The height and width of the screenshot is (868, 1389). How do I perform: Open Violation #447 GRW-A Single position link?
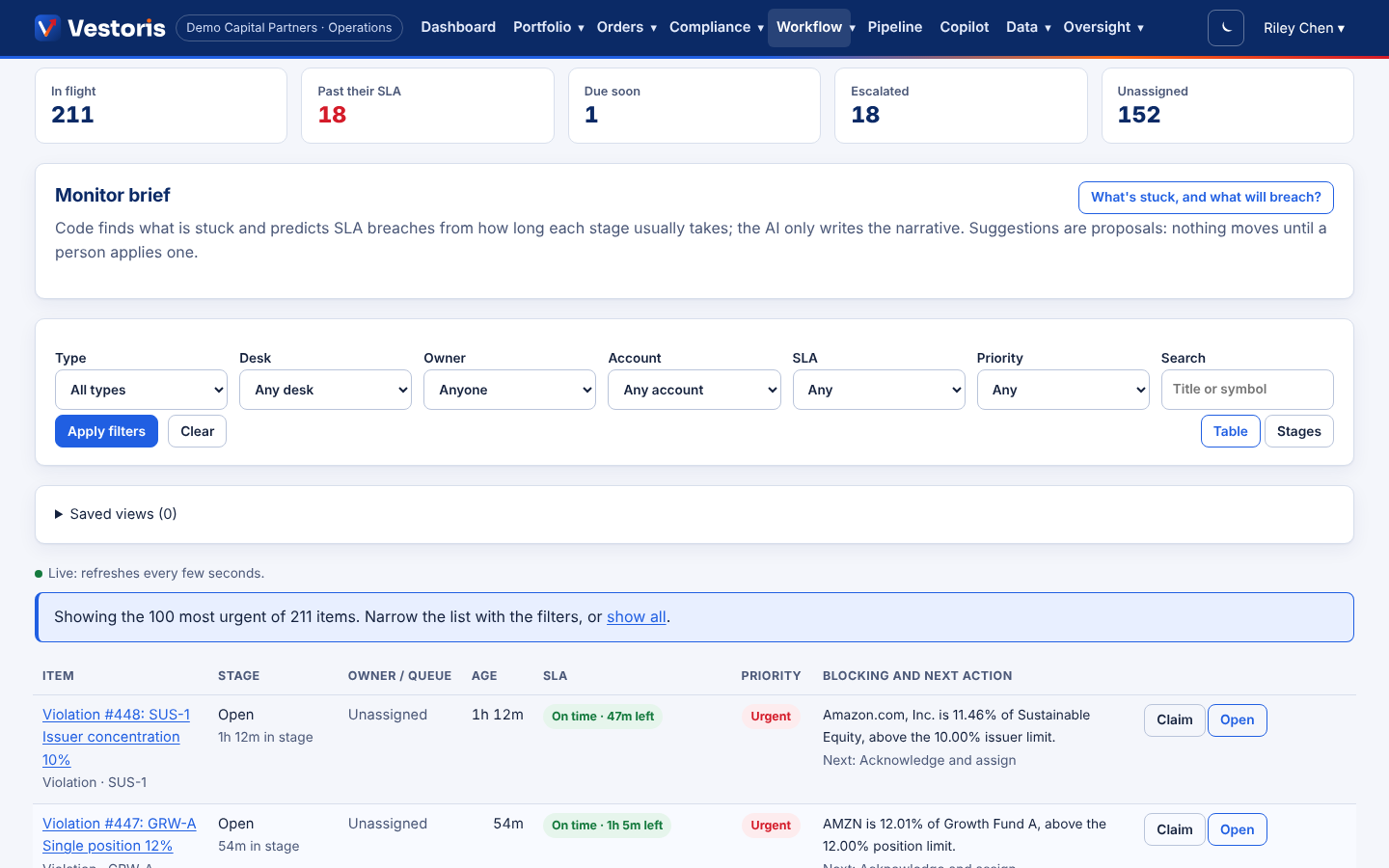[x=119, y=834]
